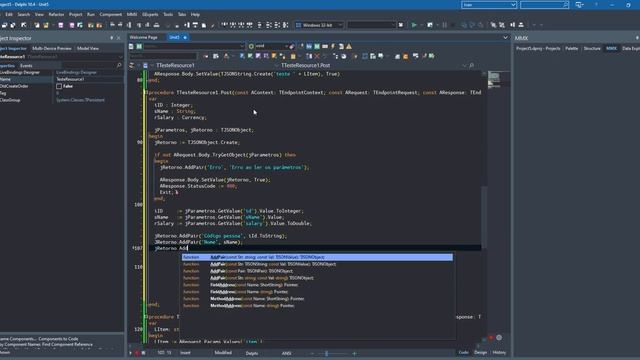Switch to Model View tab
This screenshot has width=640, height=360.
pyautogui.click(x=88, y=48)
